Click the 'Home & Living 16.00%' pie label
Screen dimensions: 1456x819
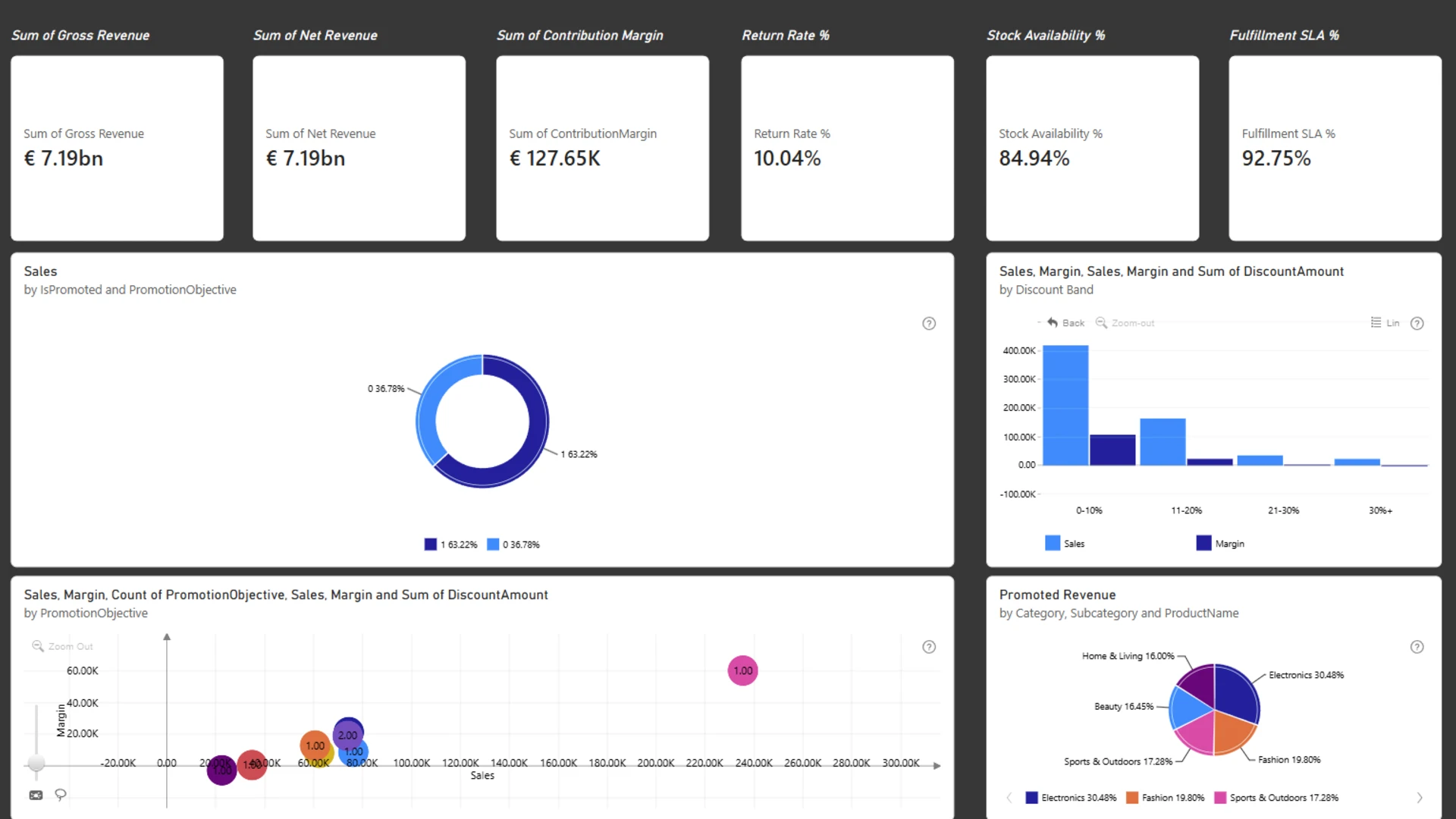point(1128,656)
